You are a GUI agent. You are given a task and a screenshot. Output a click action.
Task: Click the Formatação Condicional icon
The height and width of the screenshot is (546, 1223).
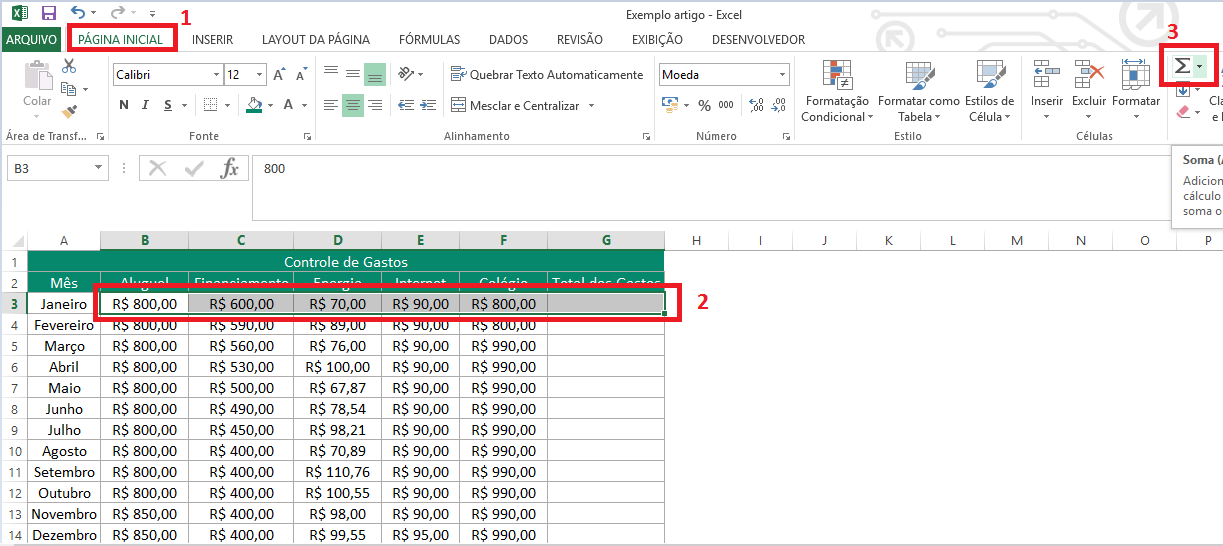click(x=836, y=76)
